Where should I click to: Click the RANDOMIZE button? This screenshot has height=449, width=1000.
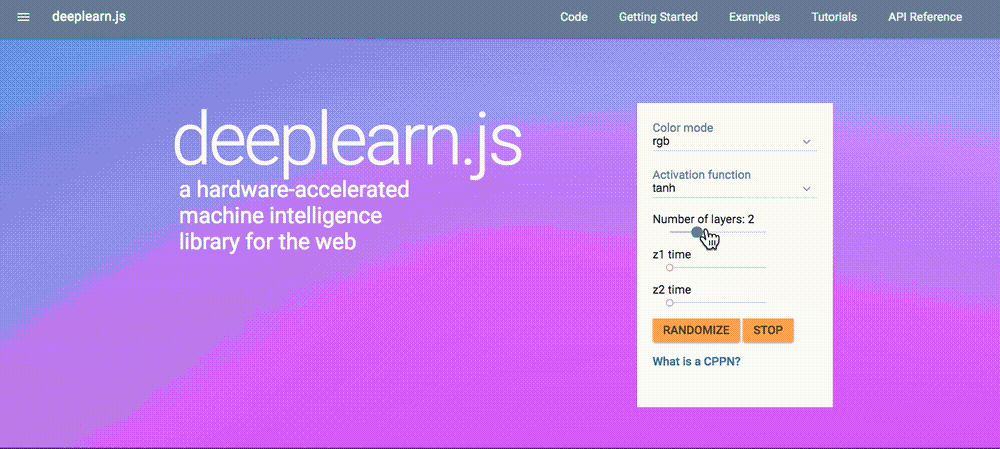coord(696,330)
